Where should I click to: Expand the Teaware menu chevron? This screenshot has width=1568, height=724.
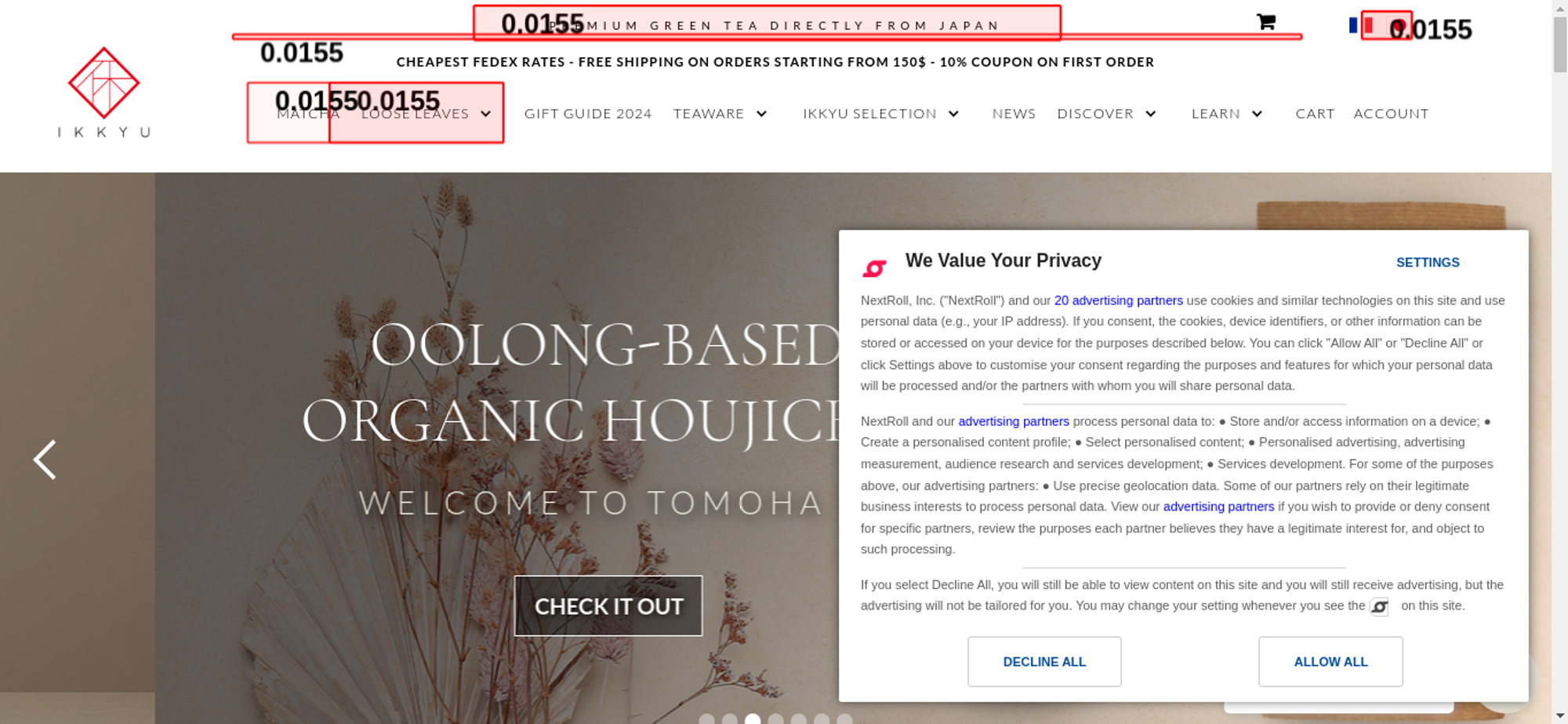pos(761,114)
